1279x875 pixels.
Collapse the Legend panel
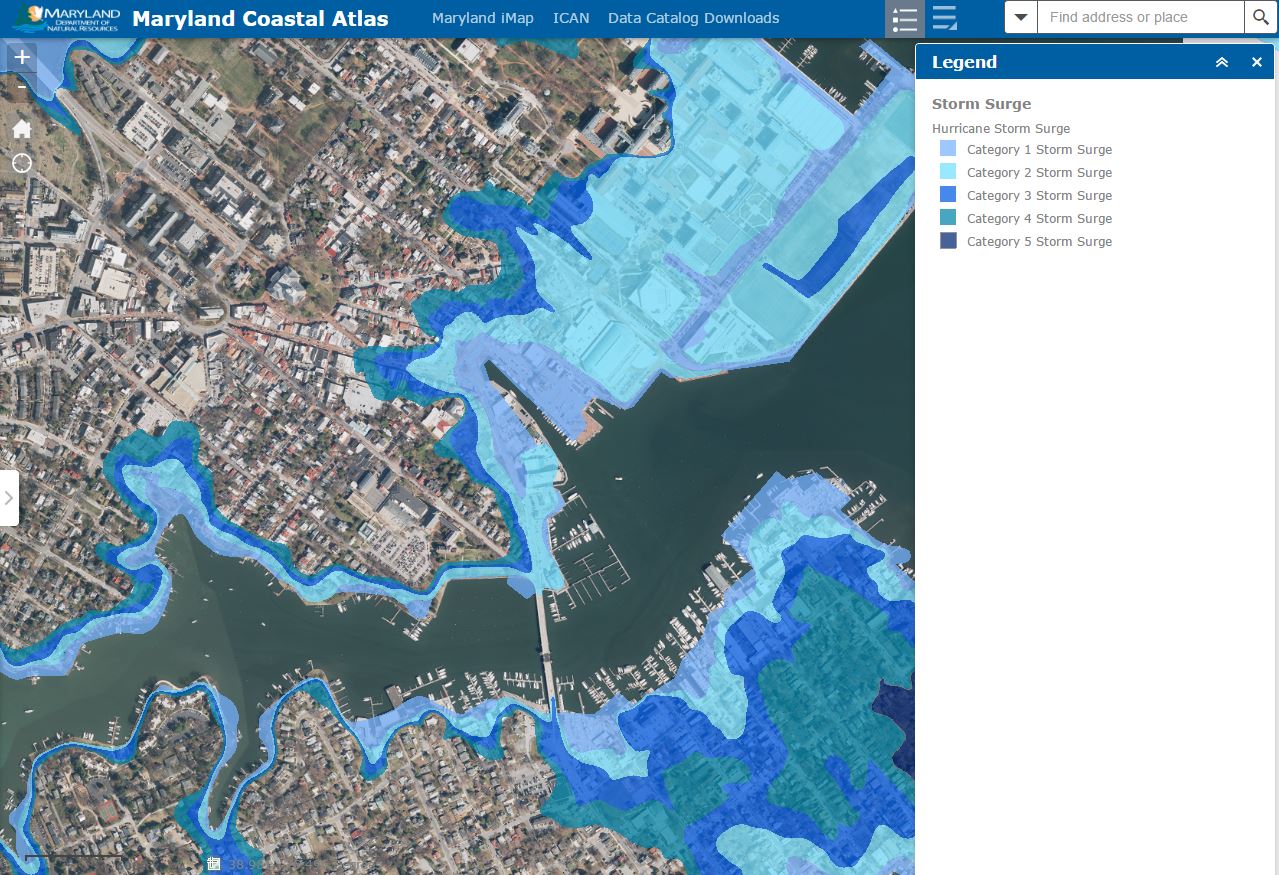tap(1221, 62)
